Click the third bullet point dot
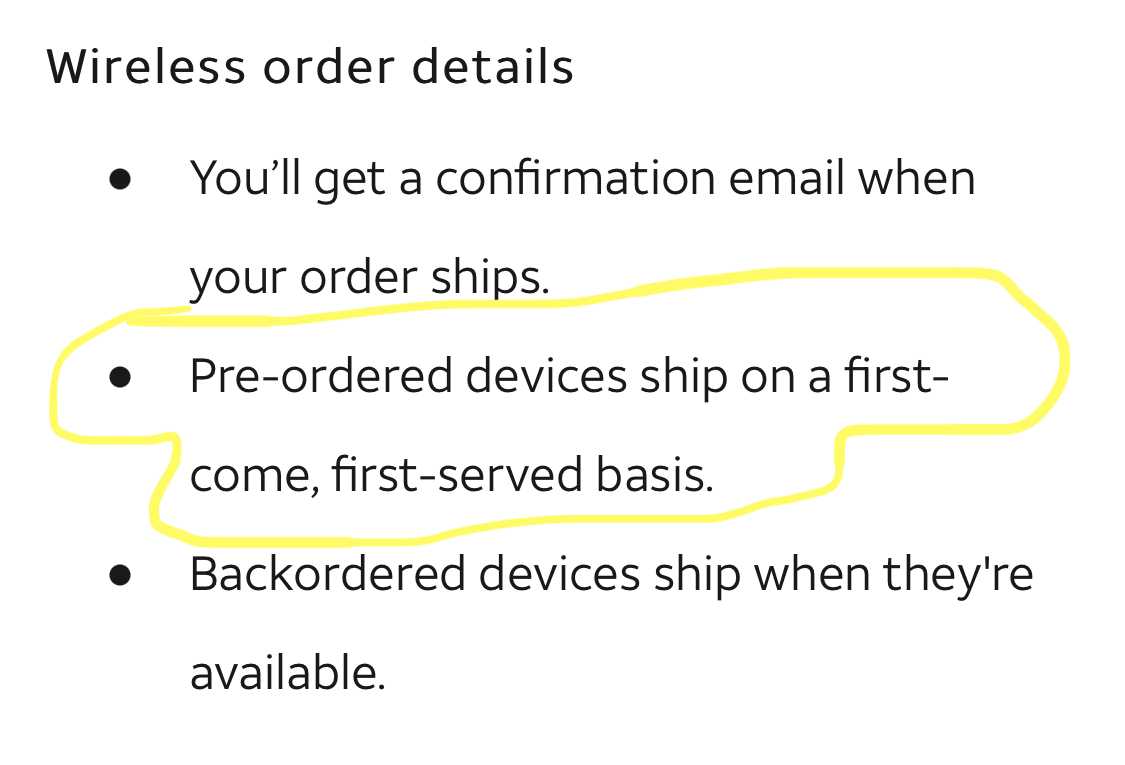 [x=120, y=575]
